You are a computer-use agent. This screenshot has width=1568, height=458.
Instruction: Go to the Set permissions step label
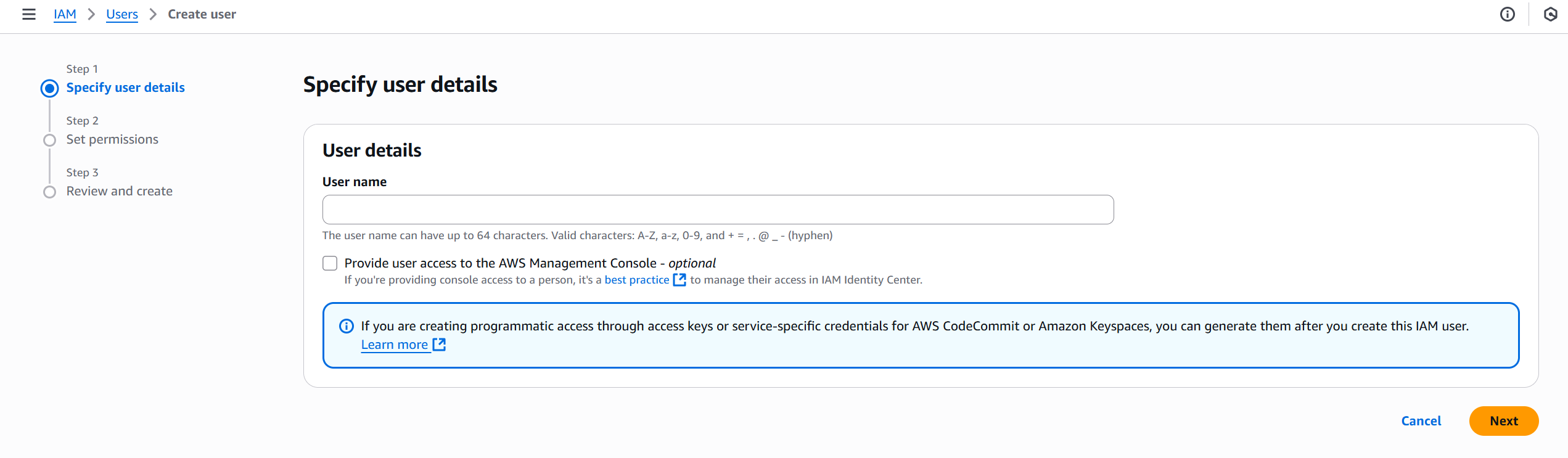112,139
